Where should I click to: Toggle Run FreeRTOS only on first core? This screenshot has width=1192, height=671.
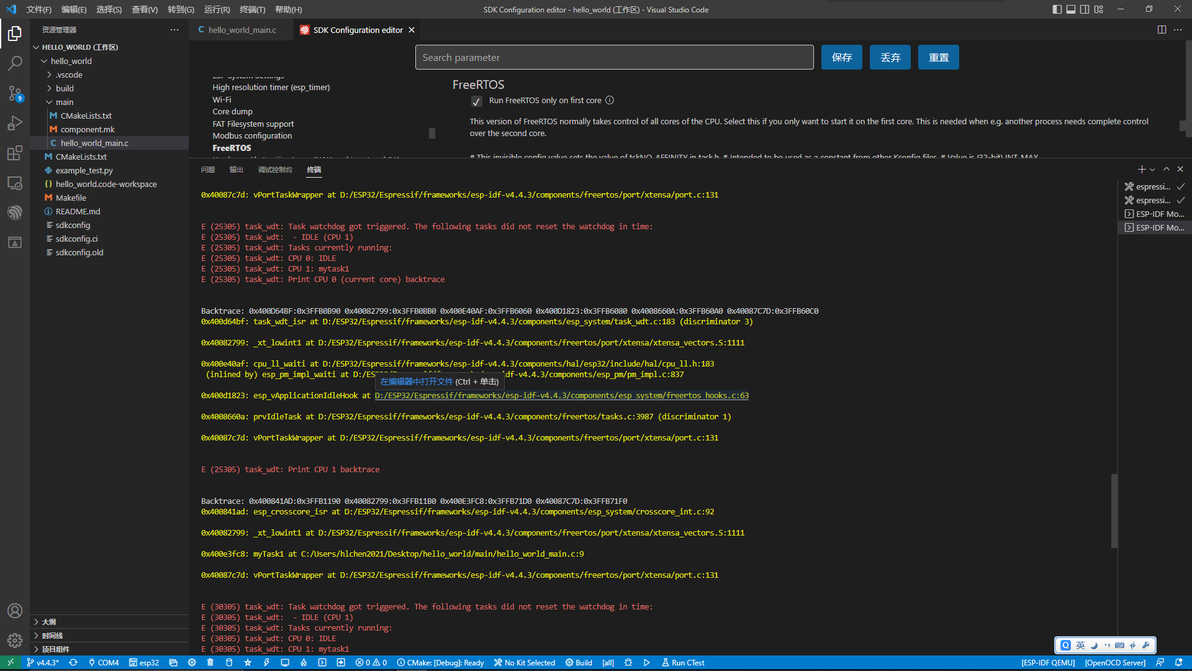click(x=477, y=101)
